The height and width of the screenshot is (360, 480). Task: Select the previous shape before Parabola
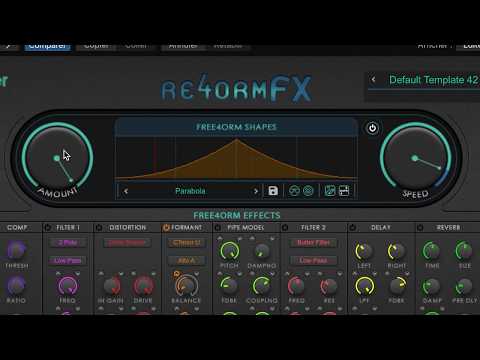point(126,191)
